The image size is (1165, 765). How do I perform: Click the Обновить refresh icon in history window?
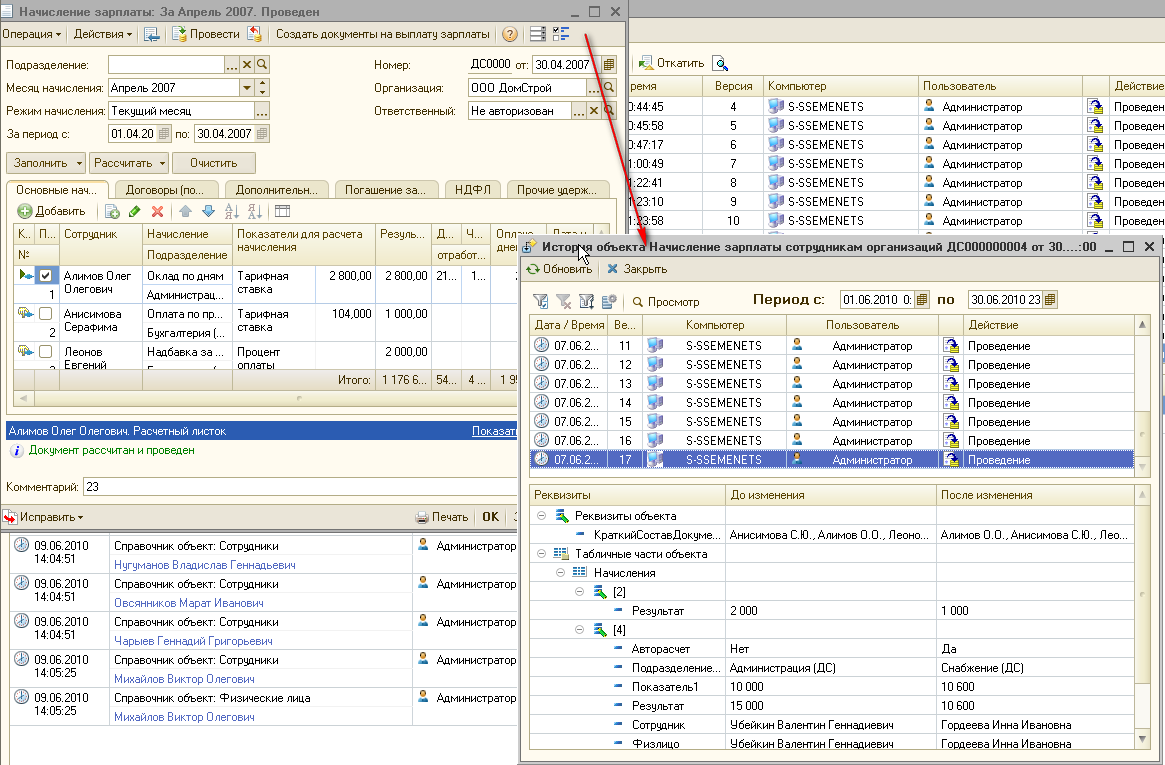534,269
